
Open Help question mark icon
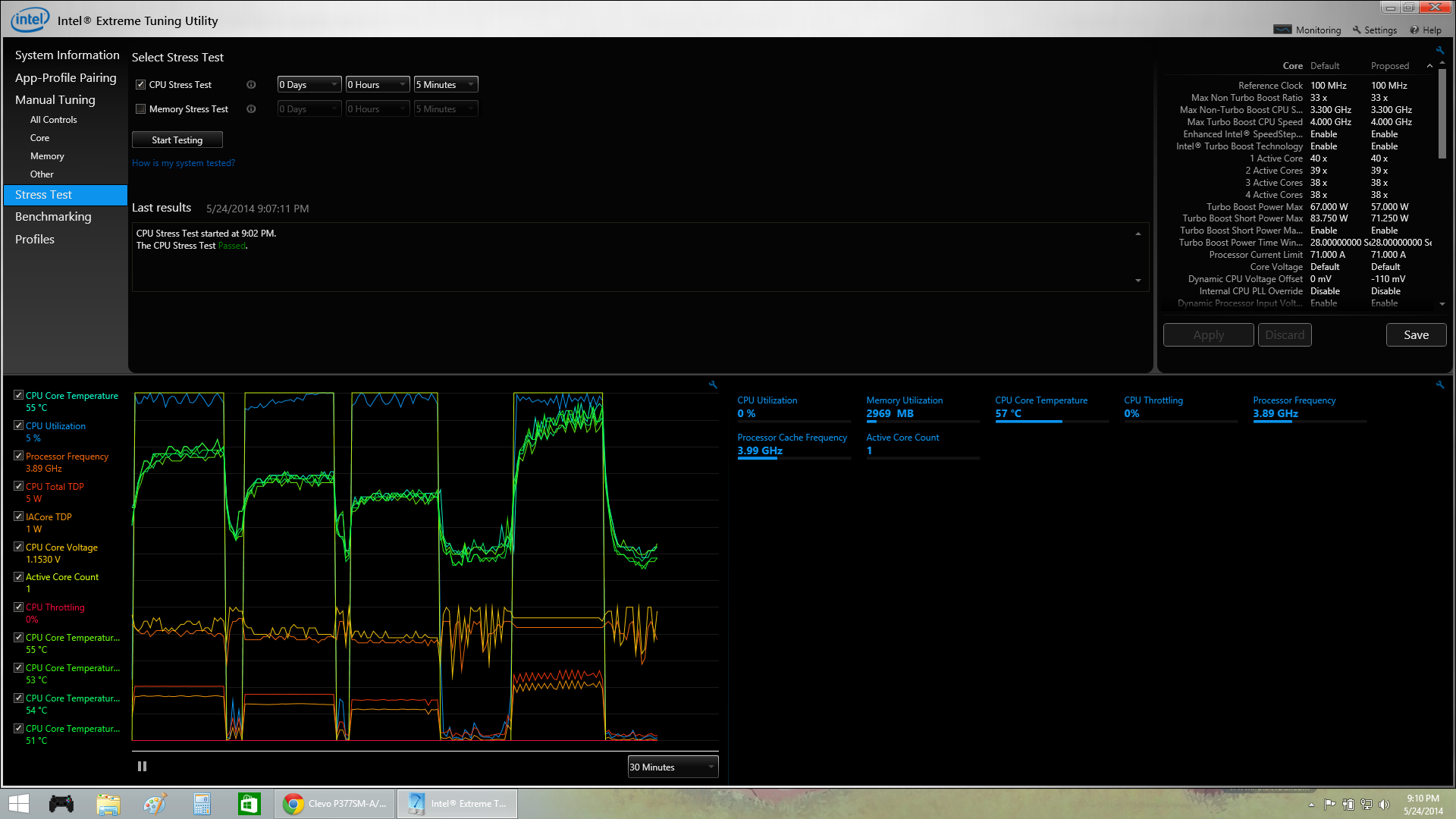[x=1414, y=30]
